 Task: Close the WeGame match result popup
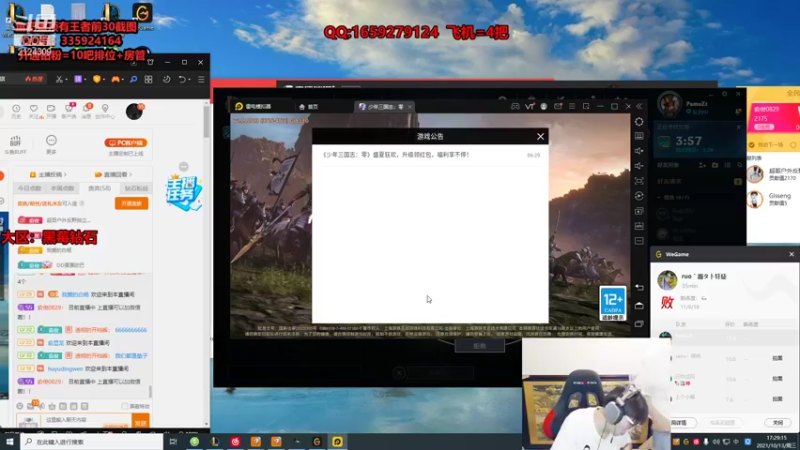pos(791,254)
